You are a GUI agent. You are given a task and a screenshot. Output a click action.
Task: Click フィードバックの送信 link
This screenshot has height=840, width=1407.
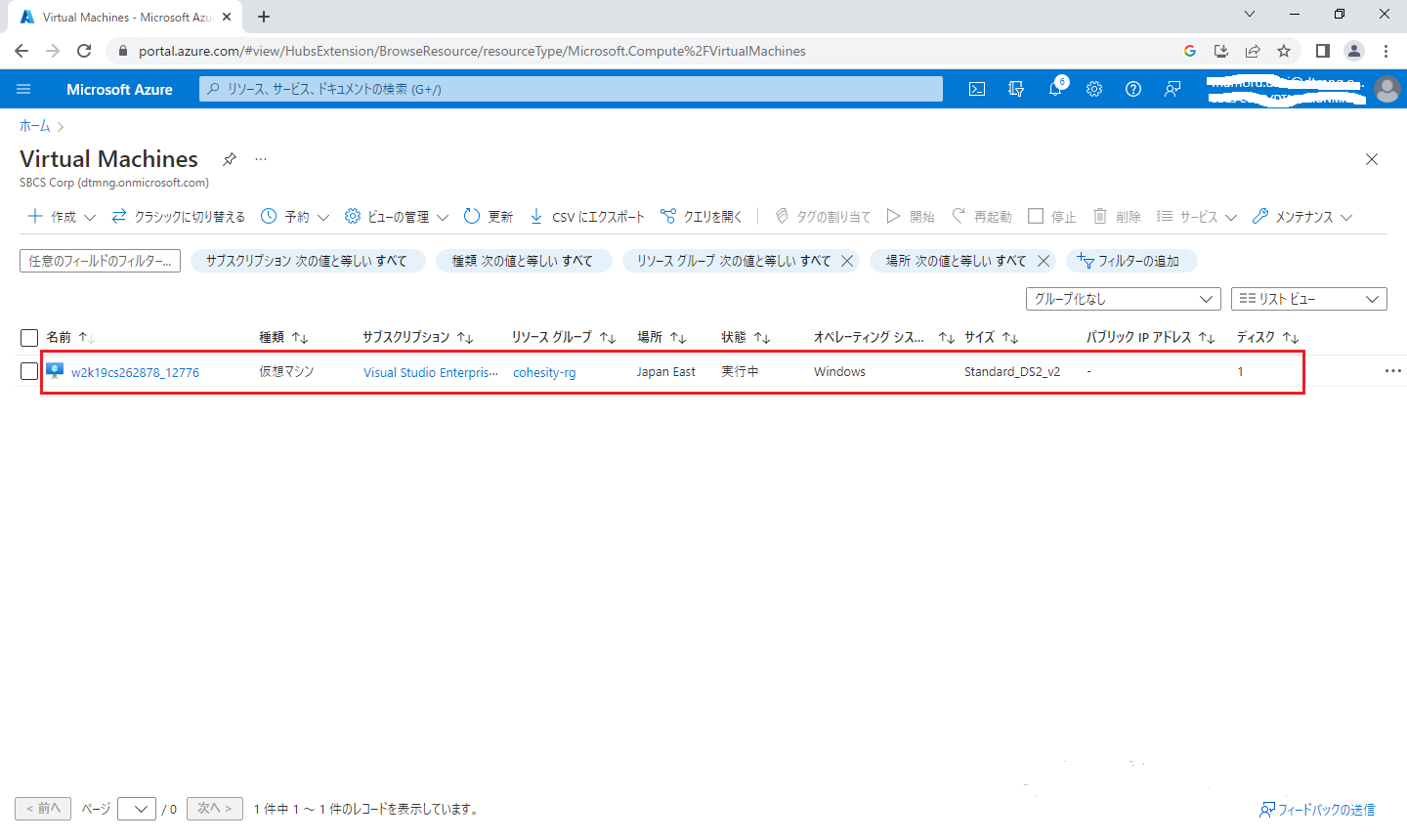point(1317,810)
